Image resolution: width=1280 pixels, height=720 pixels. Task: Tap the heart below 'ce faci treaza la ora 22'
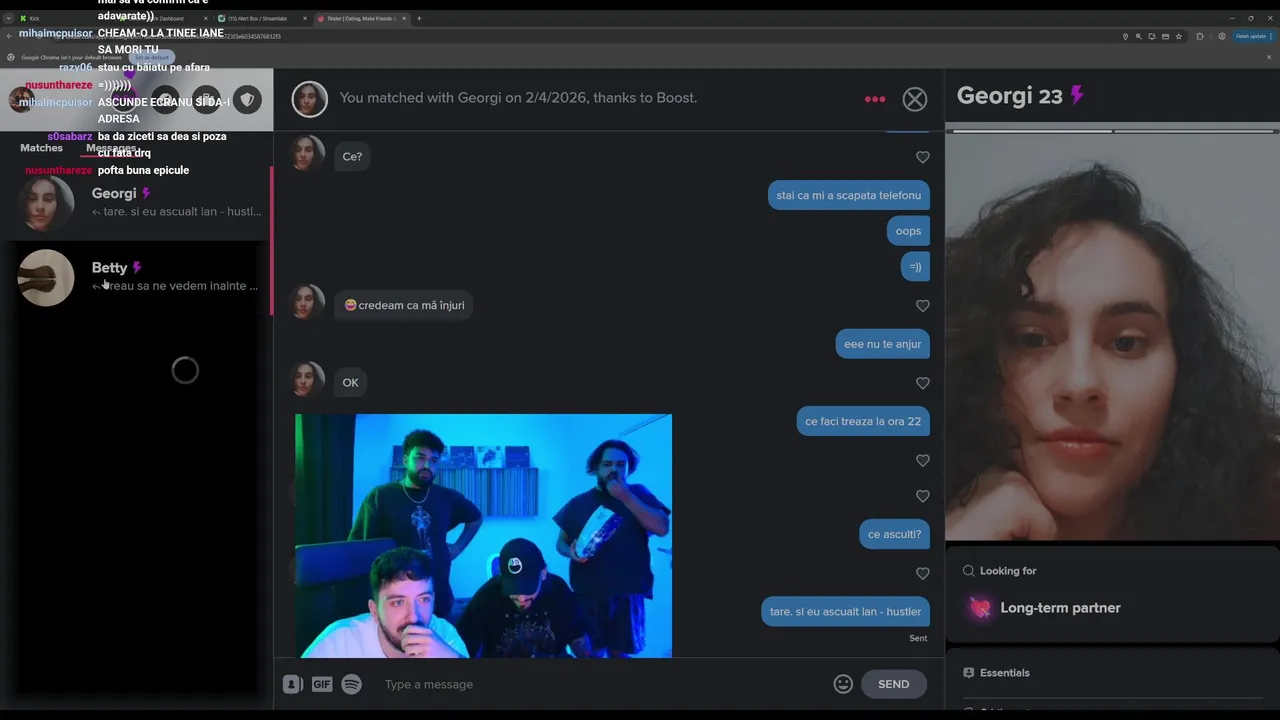[923, 461]
